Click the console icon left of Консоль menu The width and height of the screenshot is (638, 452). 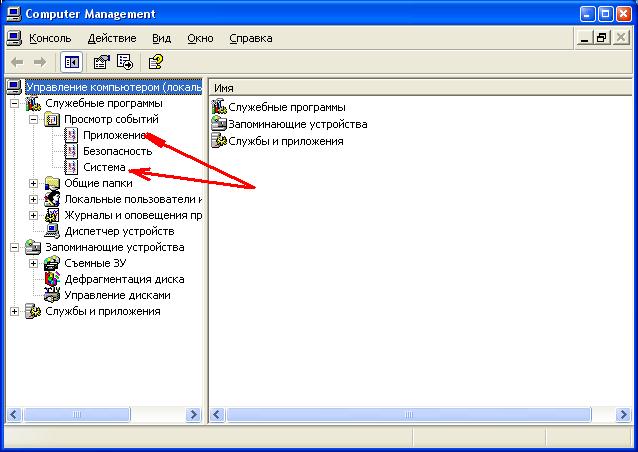click(x=14, y=38)
